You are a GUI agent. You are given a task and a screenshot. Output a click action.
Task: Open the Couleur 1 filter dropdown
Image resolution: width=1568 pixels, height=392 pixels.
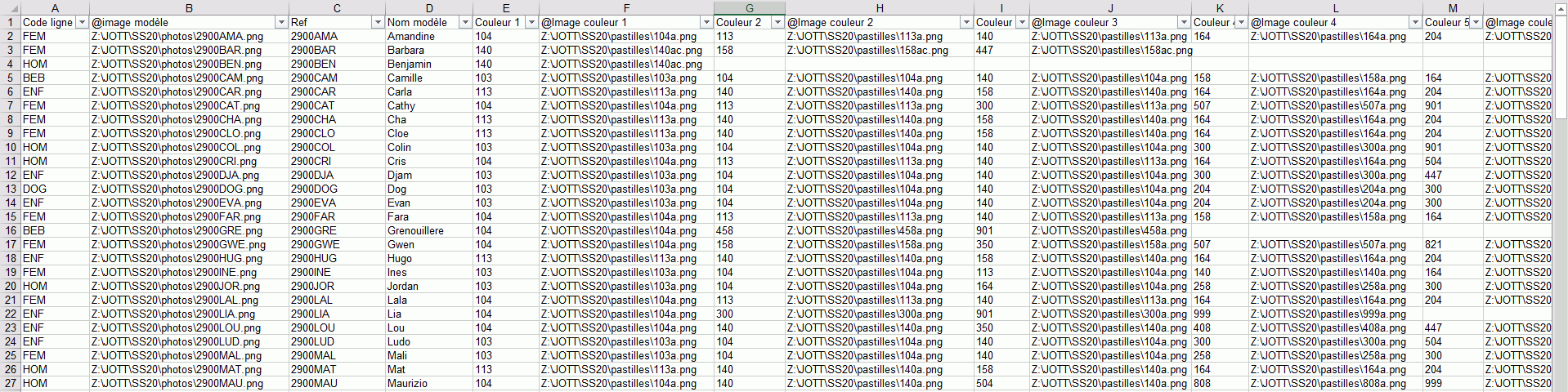click(x=531, y=22)
